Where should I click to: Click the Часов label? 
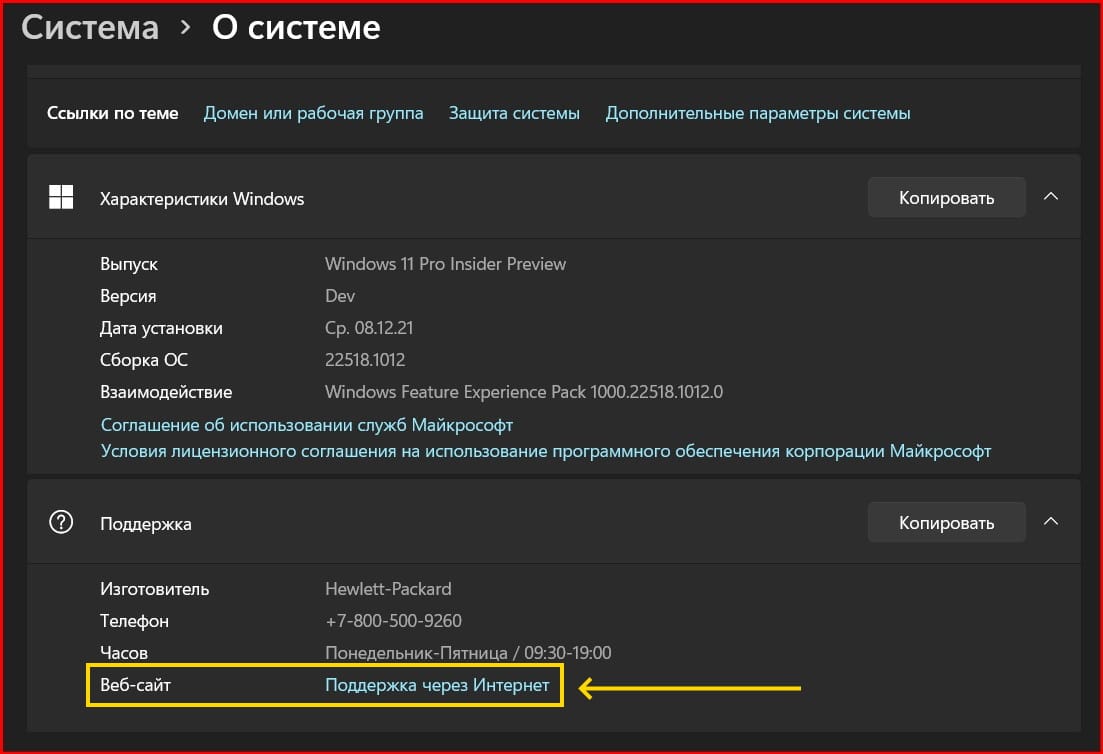point(124,653)
